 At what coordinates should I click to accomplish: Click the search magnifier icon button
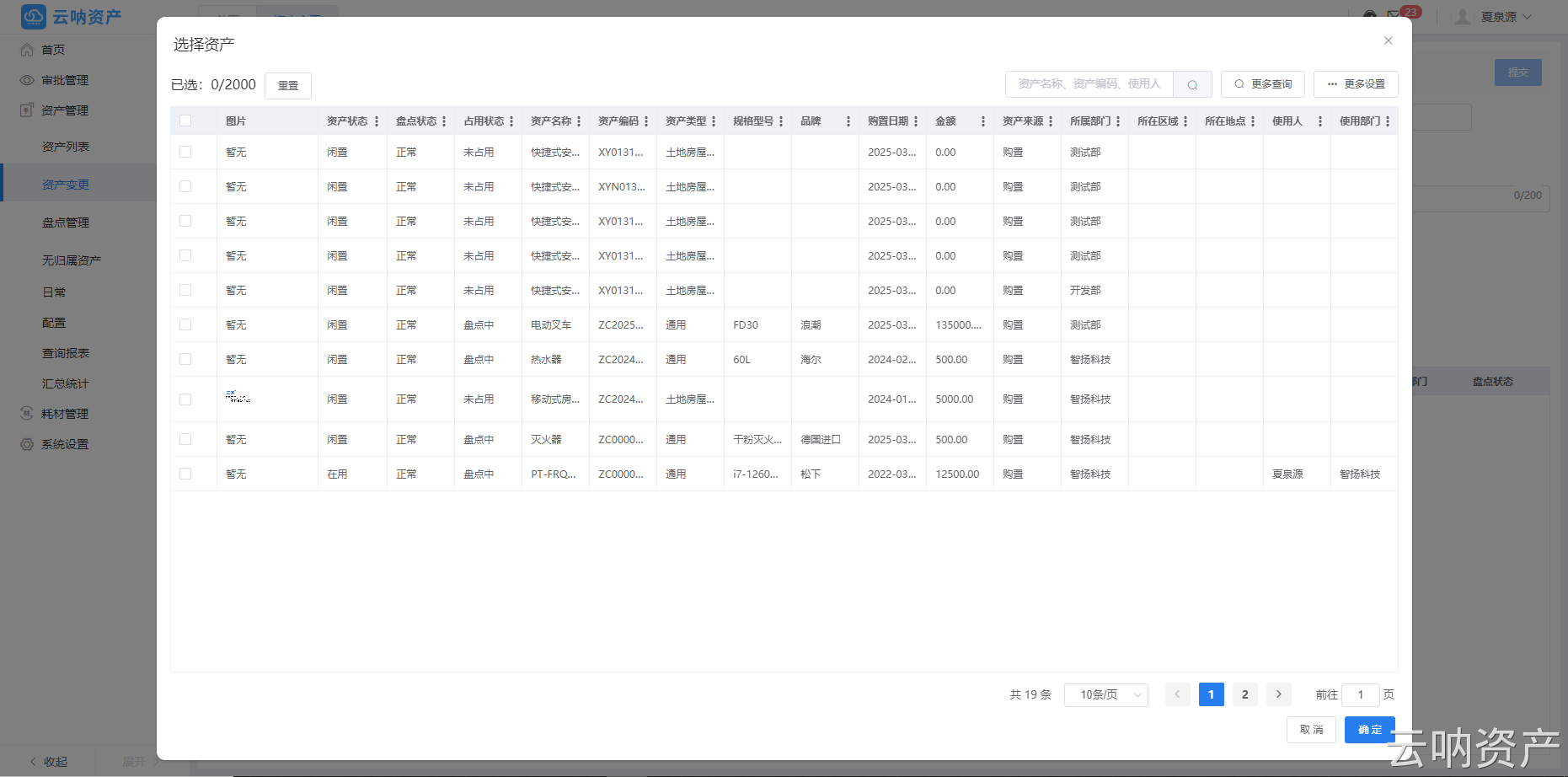(1192, 84)
